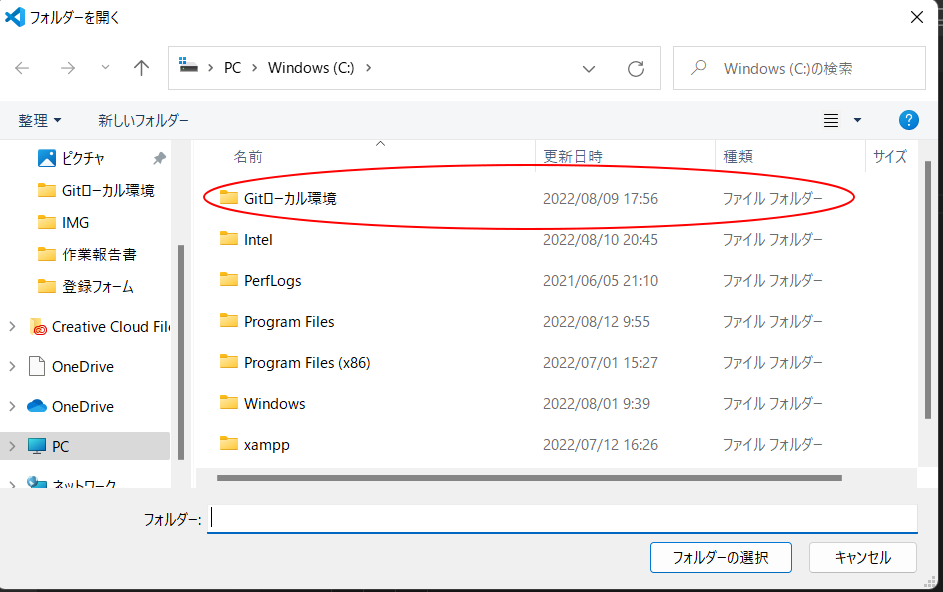
Task: Select the xampp folder
Action: click(x=266, y=444)
